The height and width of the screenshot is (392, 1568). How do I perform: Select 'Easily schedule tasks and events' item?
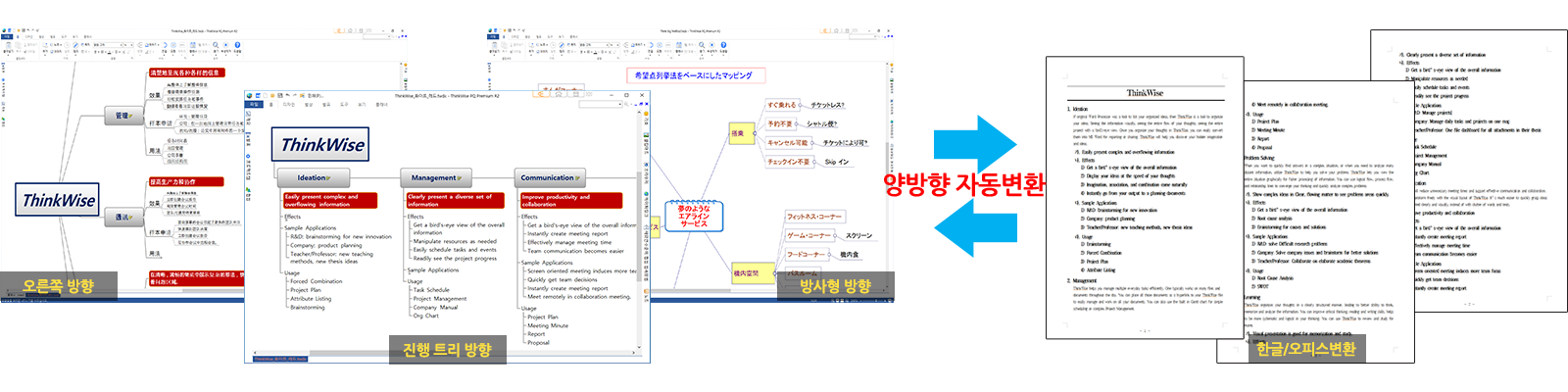click(455, 250)
